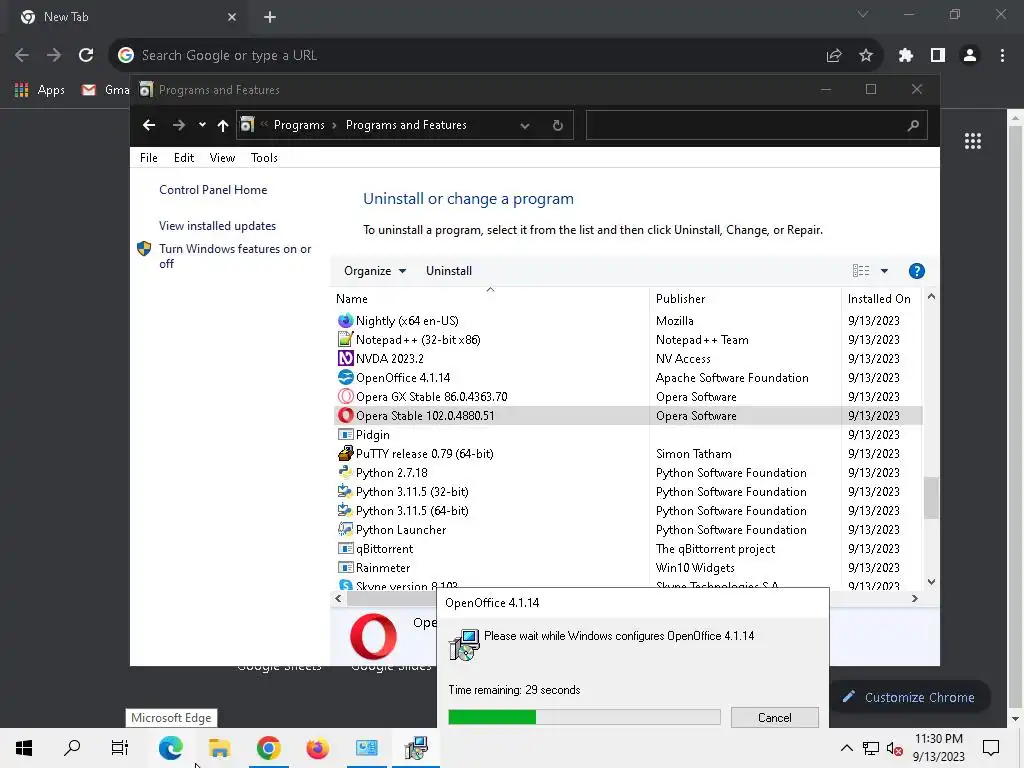
Task: Select the Python 3.11.5 (32-bit) row
Action: (627, 492)
